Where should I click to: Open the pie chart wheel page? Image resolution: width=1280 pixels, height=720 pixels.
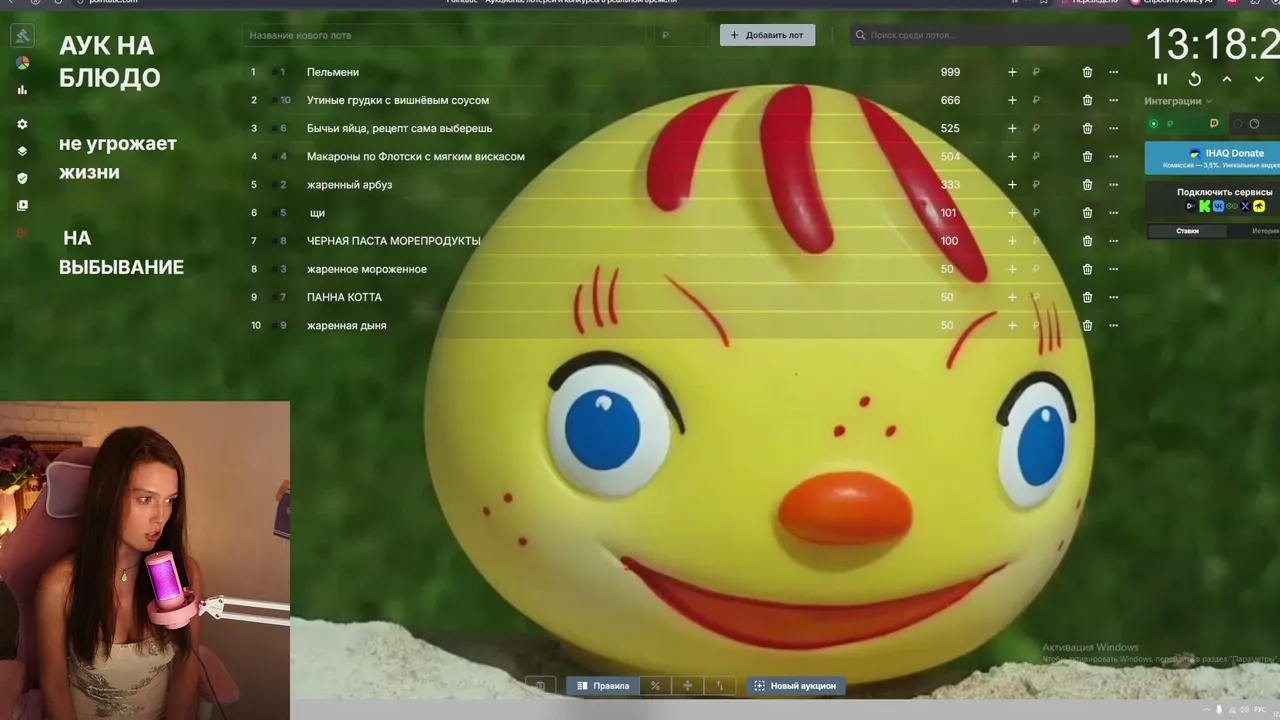tap(22, 63)
